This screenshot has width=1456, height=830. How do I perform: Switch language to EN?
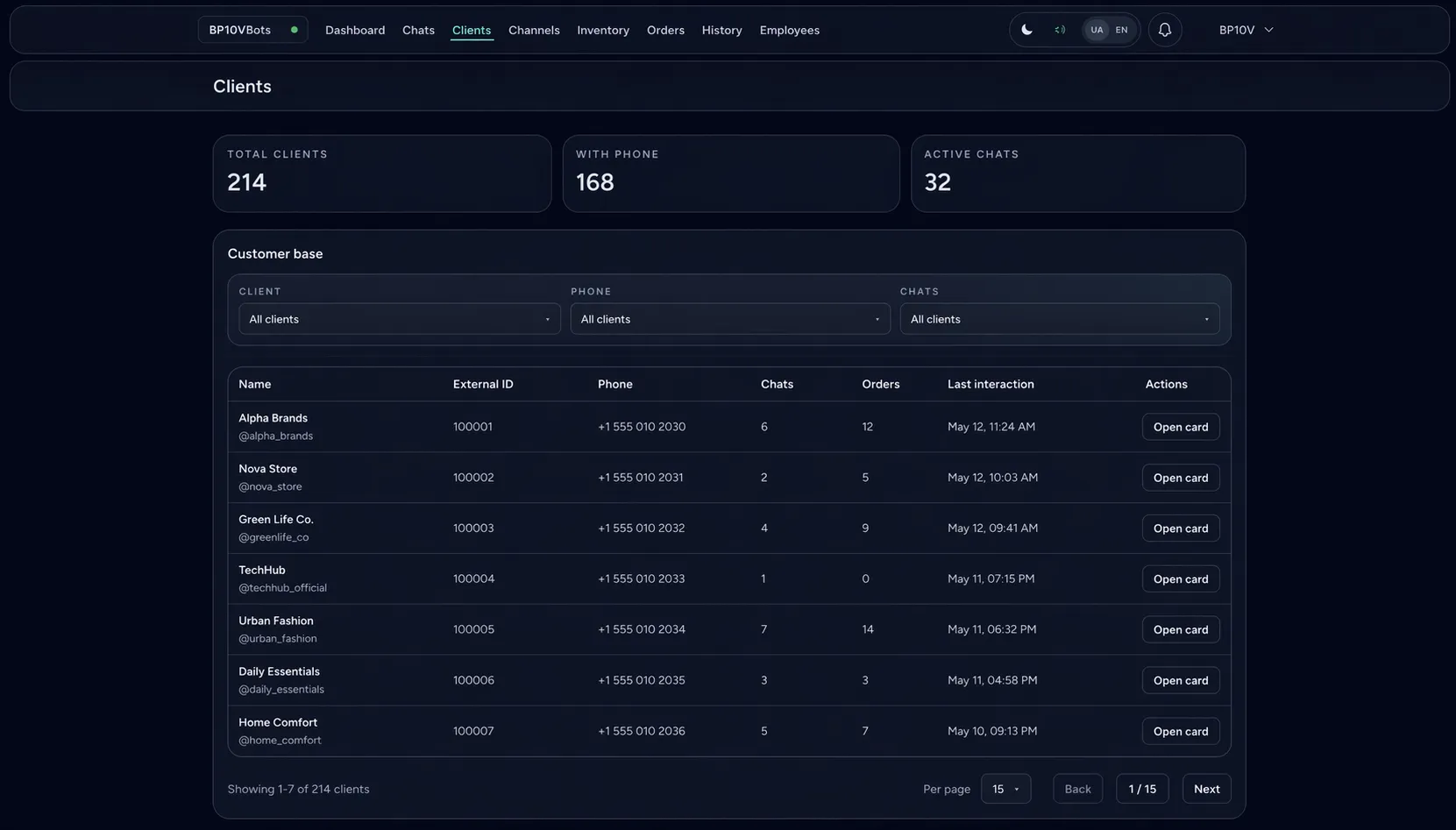coord(1121,30)
